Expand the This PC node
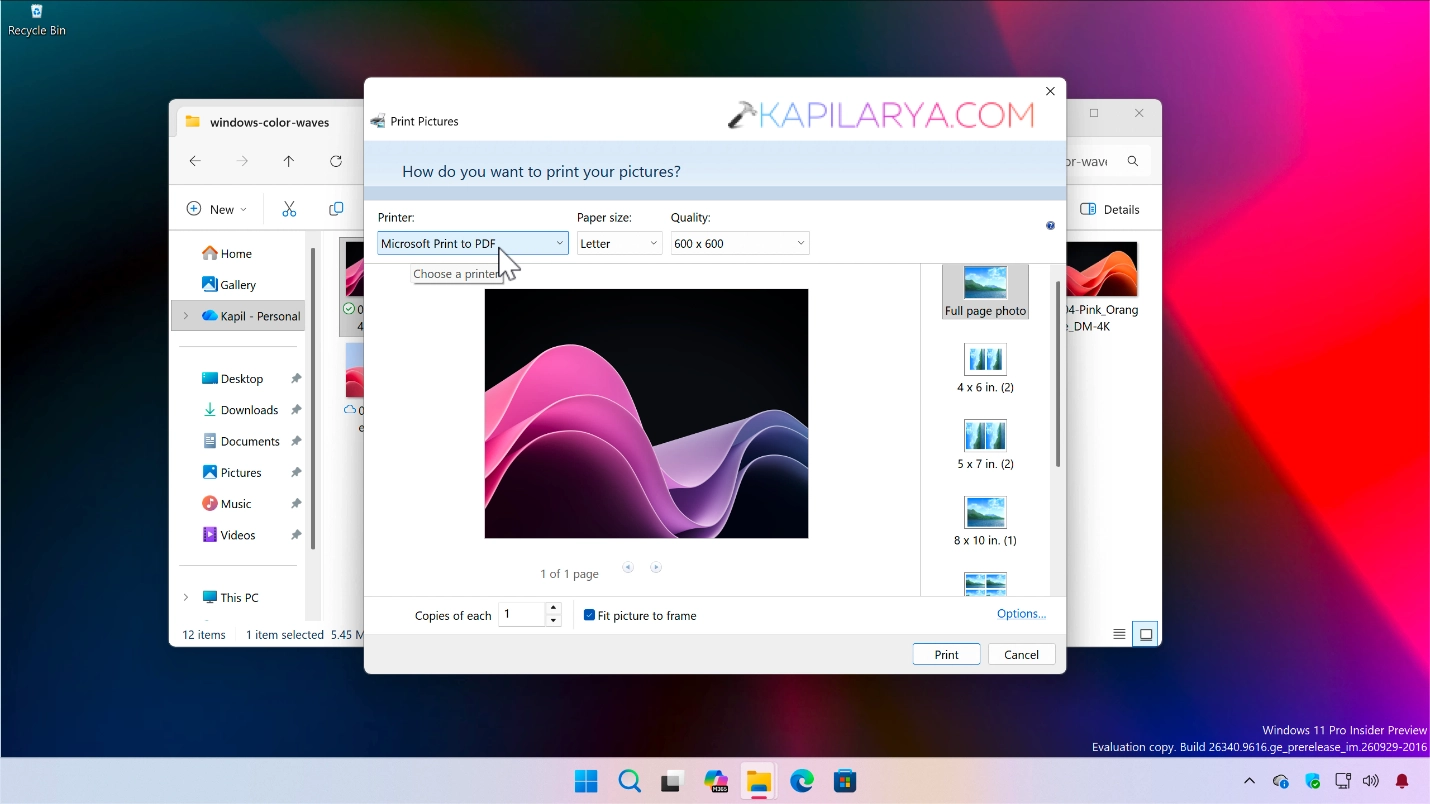Viewport: 1430px width, 804px height. (x=185, y=597)
